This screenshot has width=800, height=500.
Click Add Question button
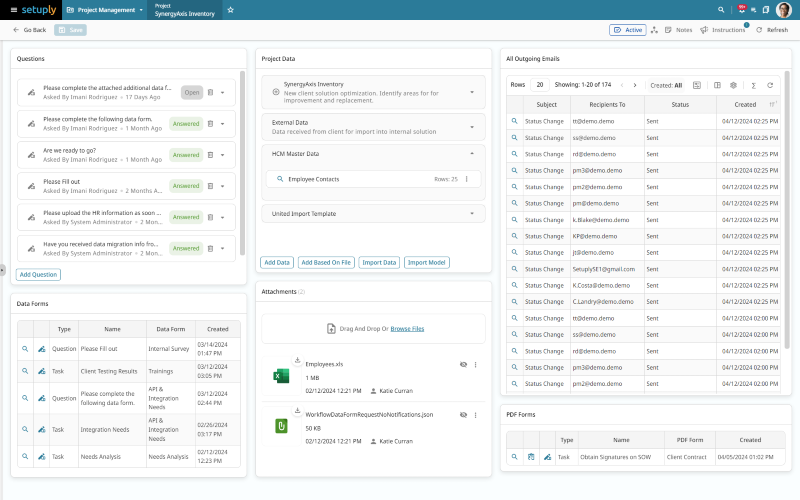[38, 274]
